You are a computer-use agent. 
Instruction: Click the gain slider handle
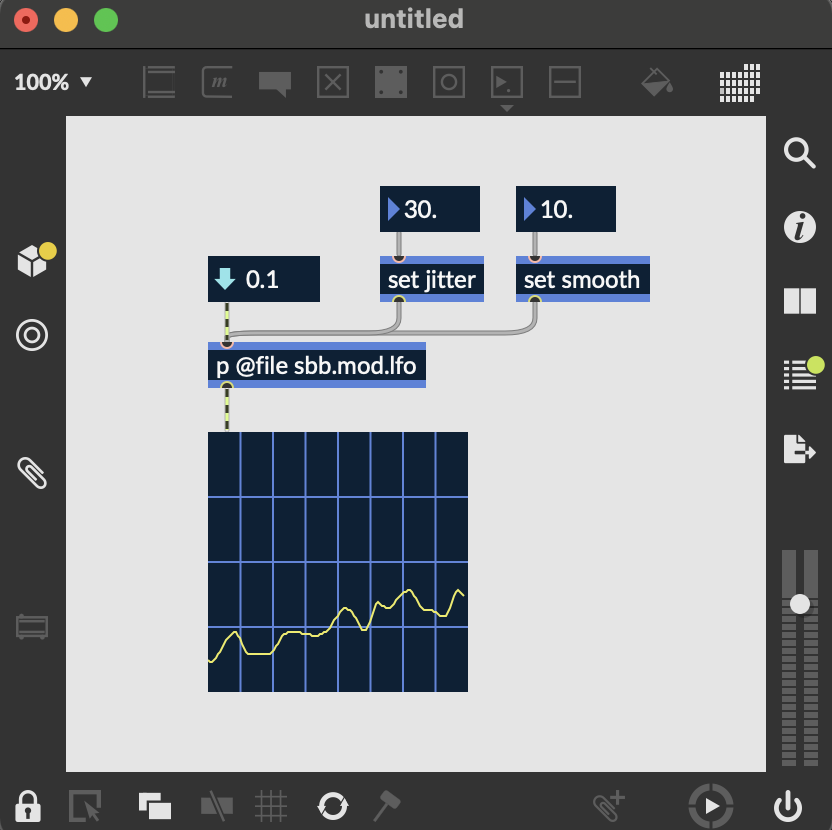[x=800, y=604]
